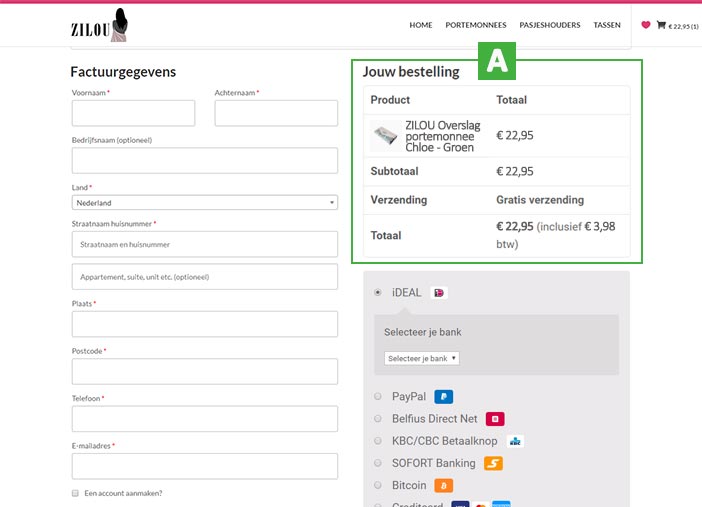Viewport: 702px width, 507px height.
Task: Click the orange Bitcoin logo
Action: [x=444, y=485]
